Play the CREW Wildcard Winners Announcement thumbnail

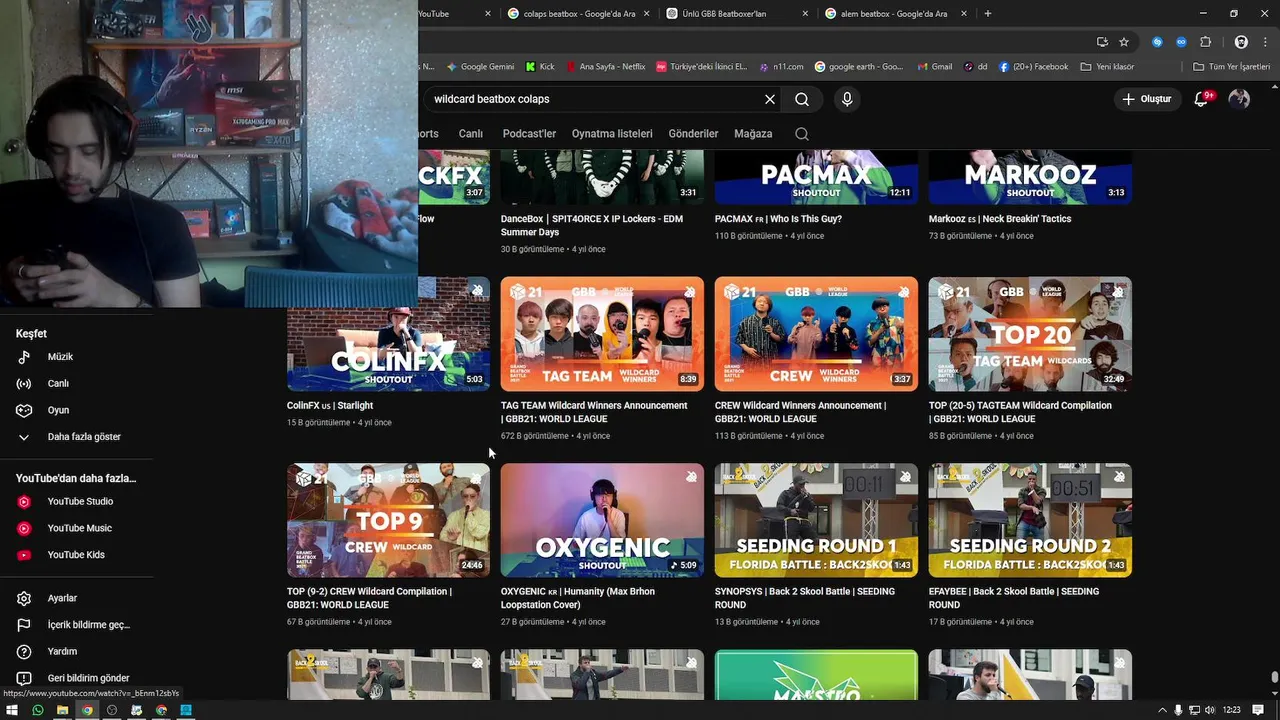[x=816, y=334]
